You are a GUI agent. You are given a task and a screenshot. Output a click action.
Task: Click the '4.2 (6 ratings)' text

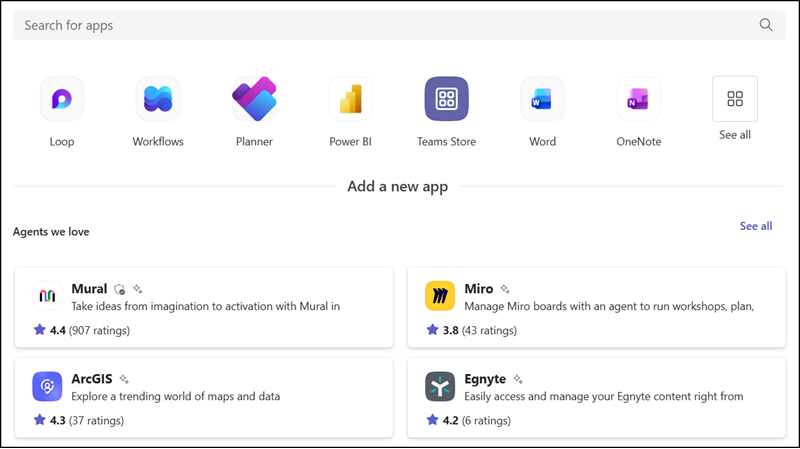pos(477,421)
